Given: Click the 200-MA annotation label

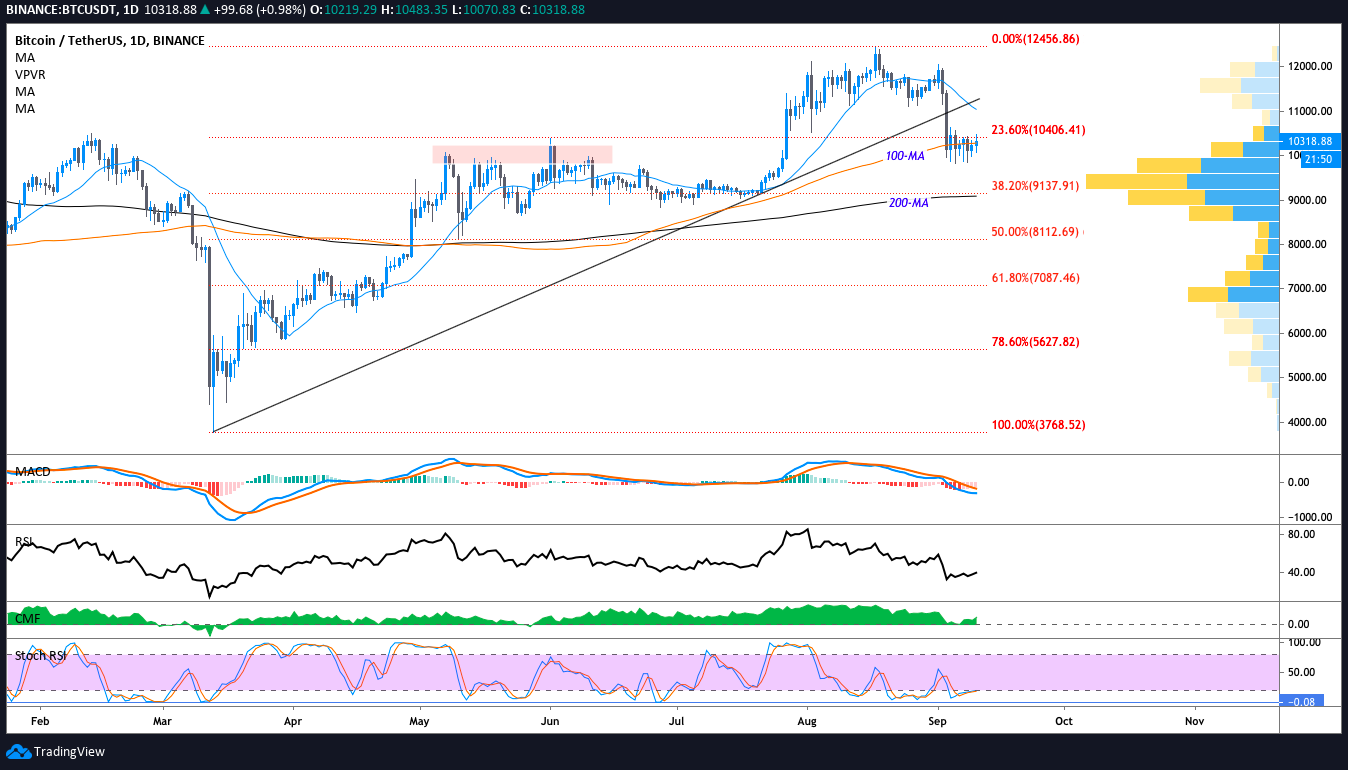Looking at the screenshot, I should [909, 202].
